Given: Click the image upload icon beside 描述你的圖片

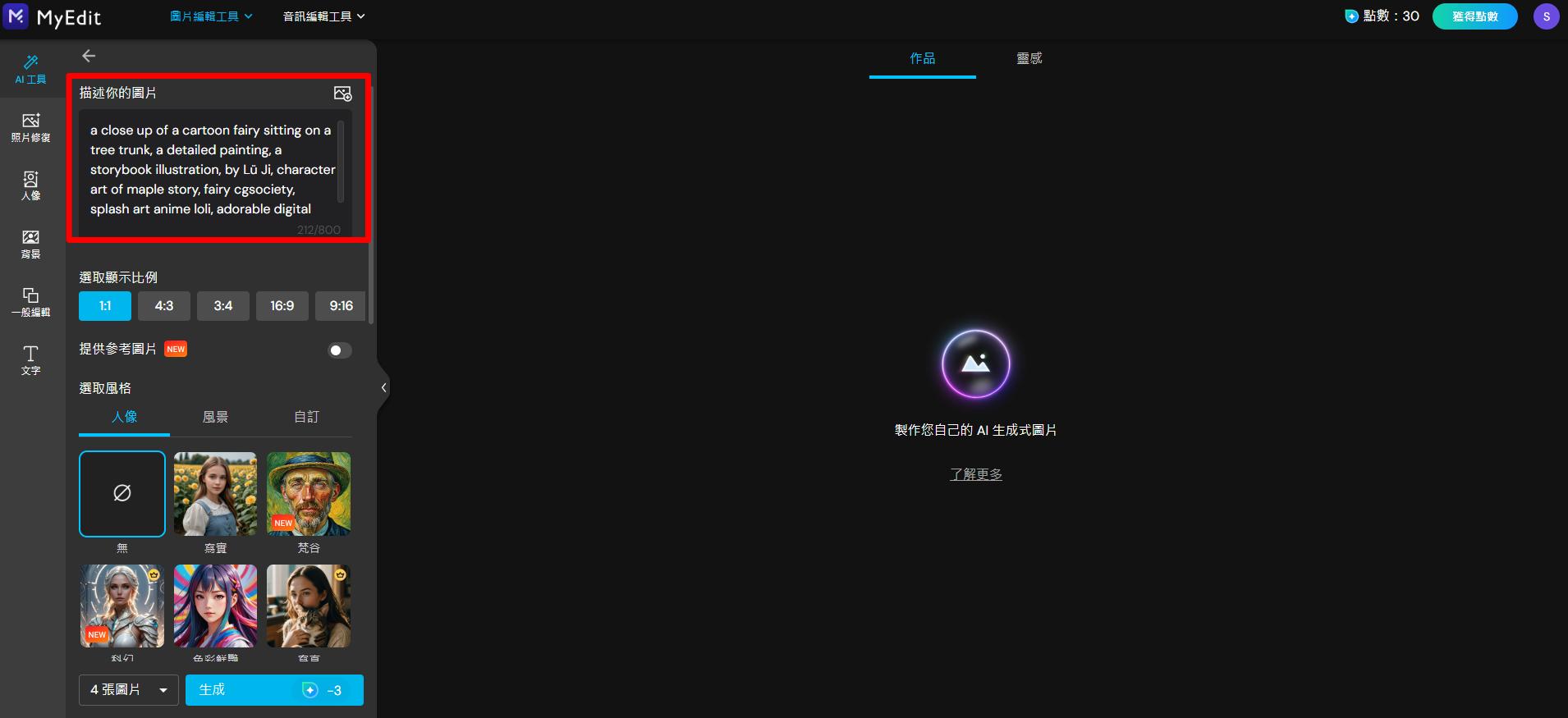Looking at the screenshot, I should pos(342,94).
